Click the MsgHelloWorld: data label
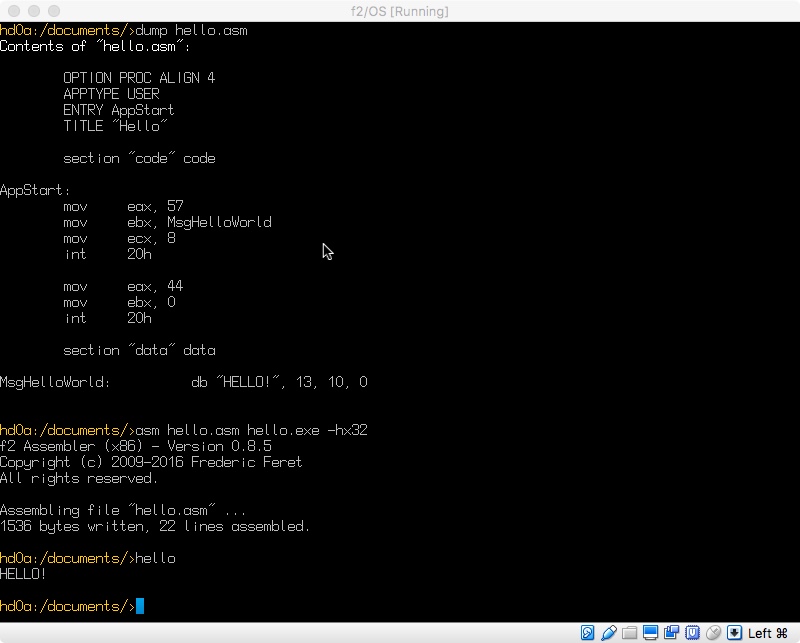 55,382
